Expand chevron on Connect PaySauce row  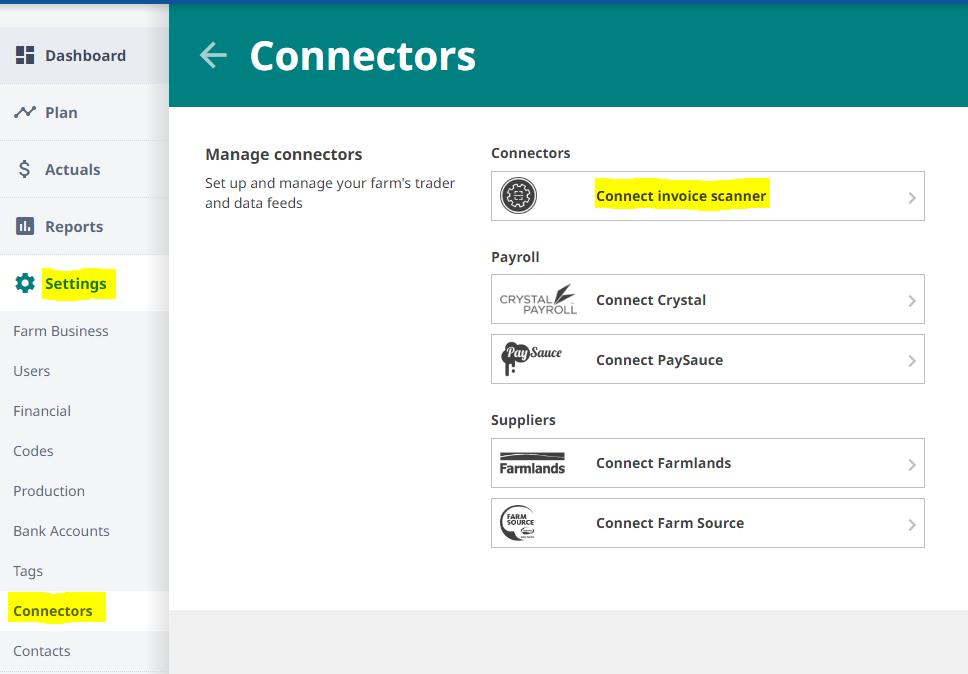[x=912, y=360]
